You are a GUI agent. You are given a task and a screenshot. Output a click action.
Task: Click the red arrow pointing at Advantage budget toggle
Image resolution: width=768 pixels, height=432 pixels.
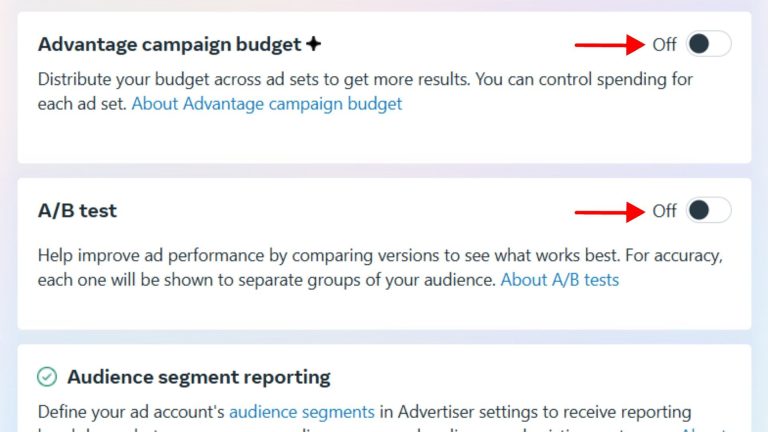[608, 44]
